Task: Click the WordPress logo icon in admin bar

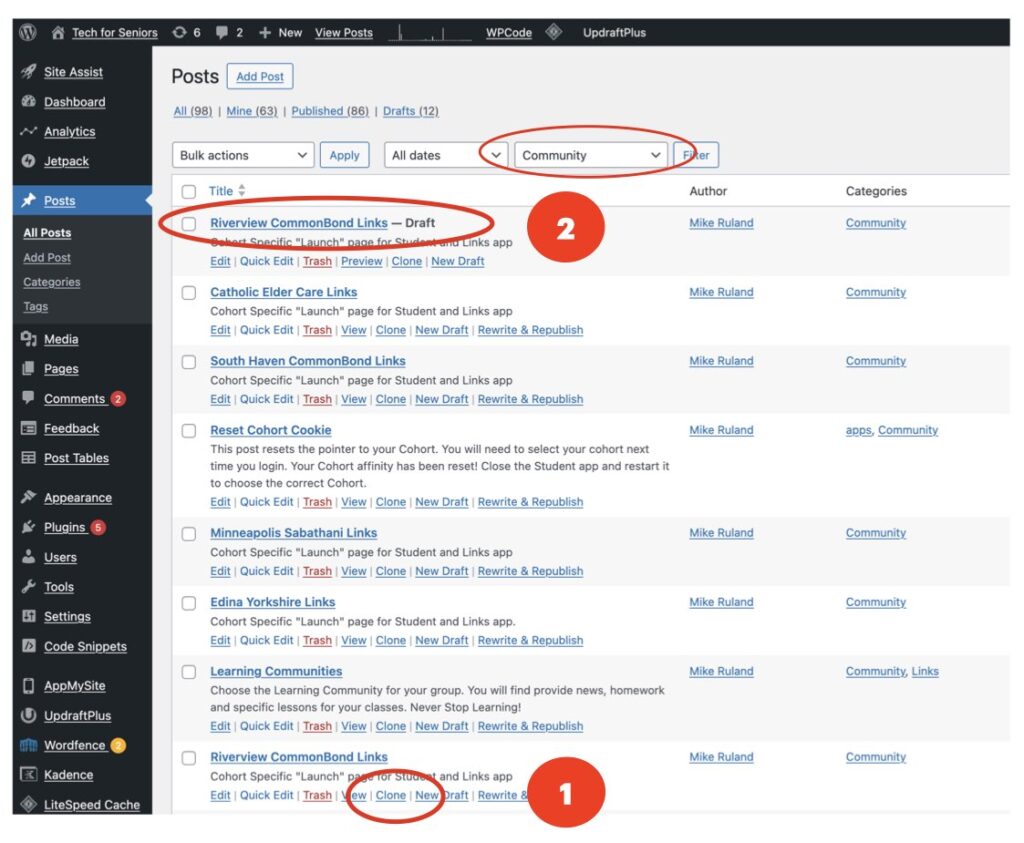Action: pos(28,32)
